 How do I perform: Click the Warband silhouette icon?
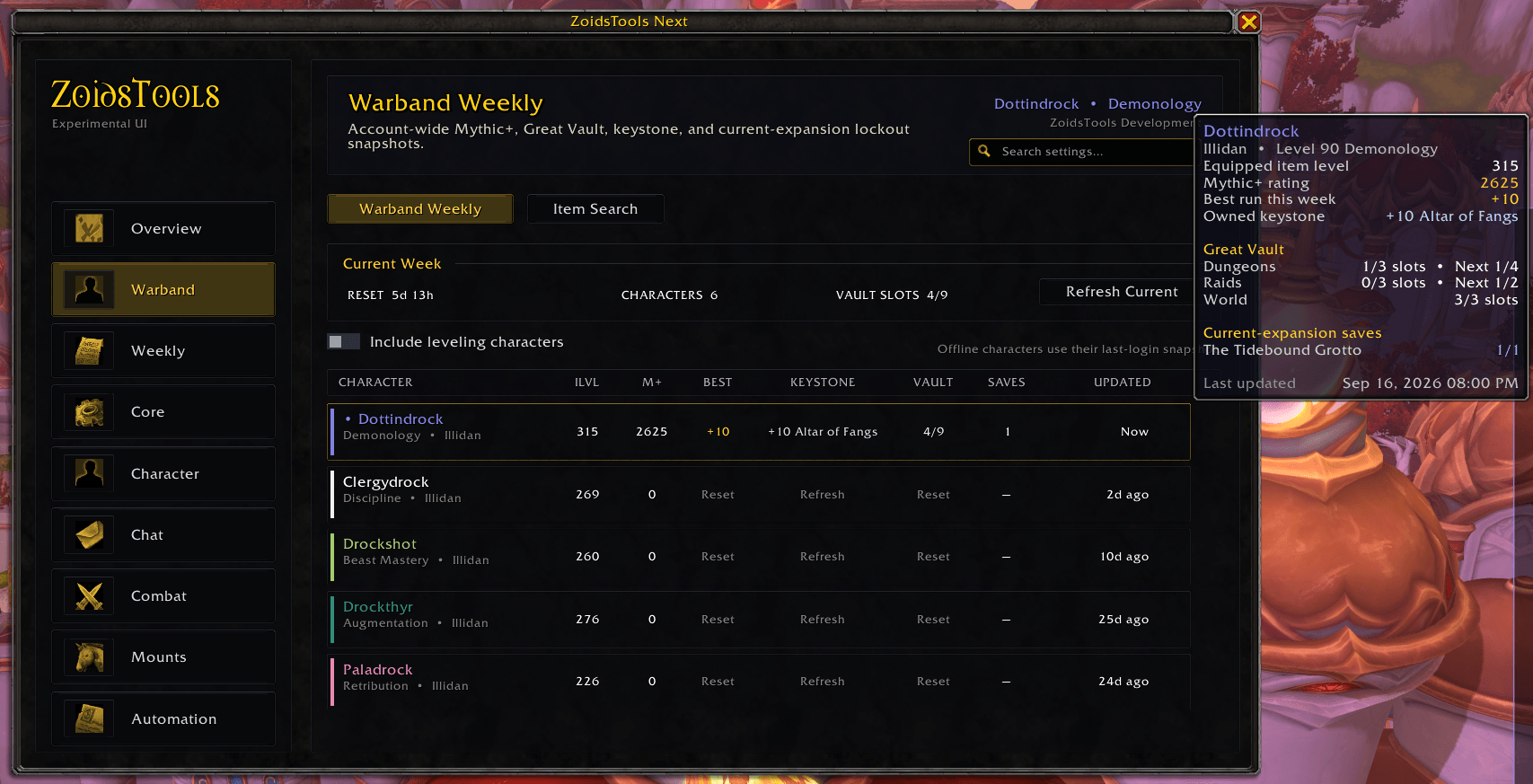89,289
